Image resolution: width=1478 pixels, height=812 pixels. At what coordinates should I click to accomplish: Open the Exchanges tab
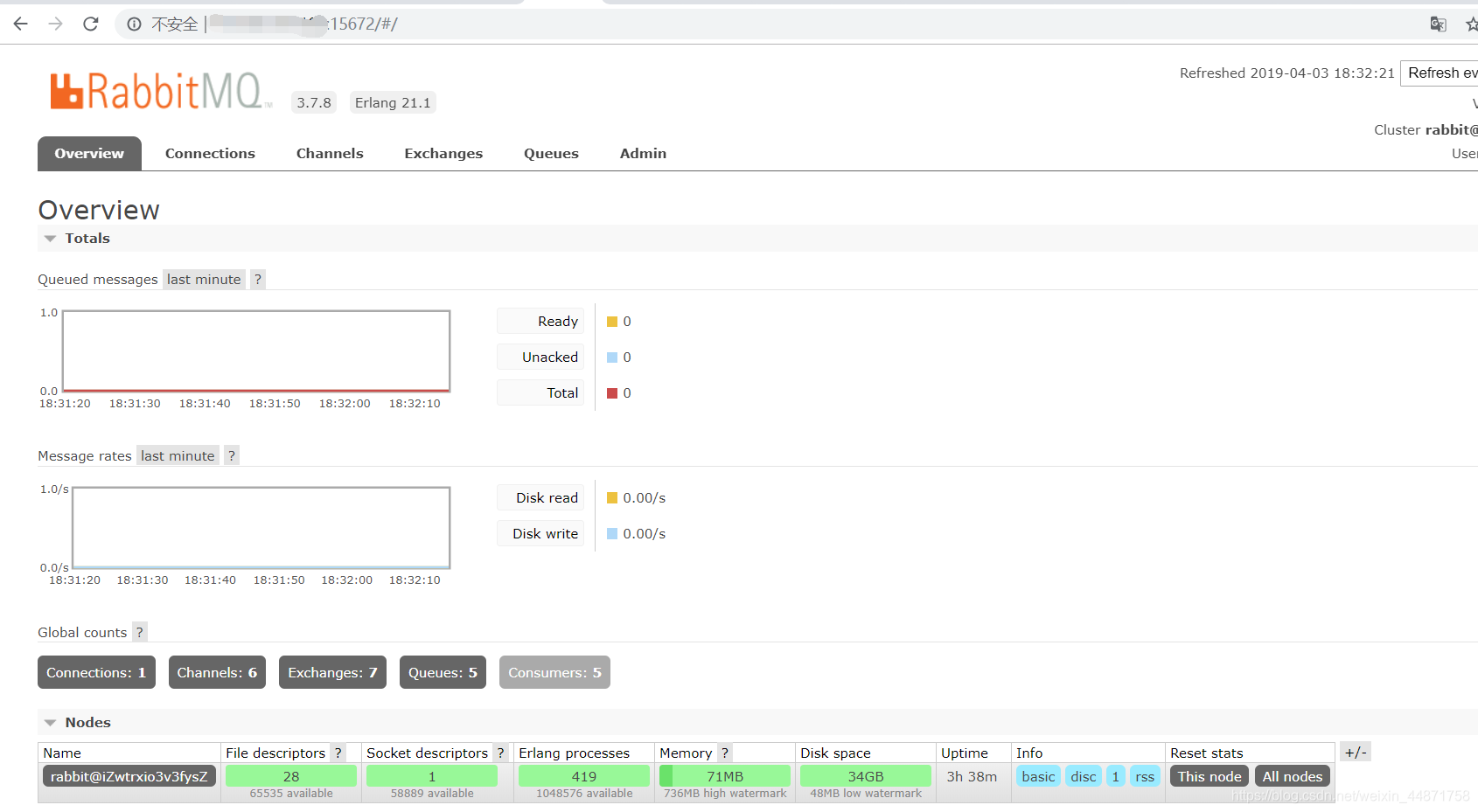(443, 153)
